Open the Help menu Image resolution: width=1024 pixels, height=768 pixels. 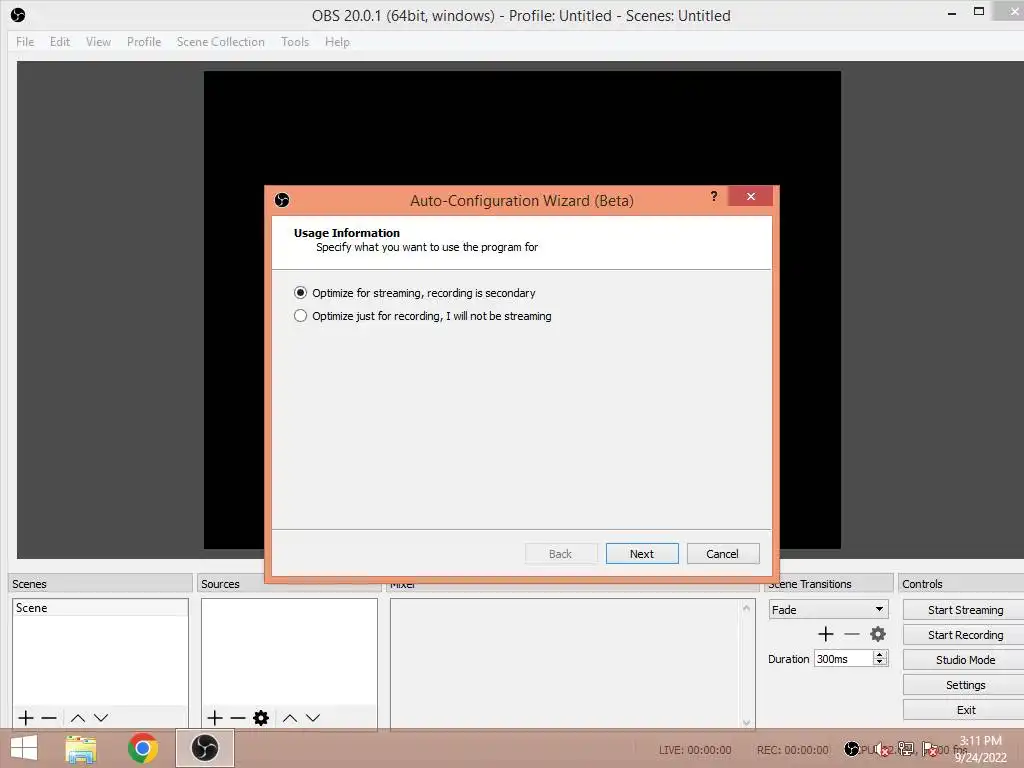[337, 42]
